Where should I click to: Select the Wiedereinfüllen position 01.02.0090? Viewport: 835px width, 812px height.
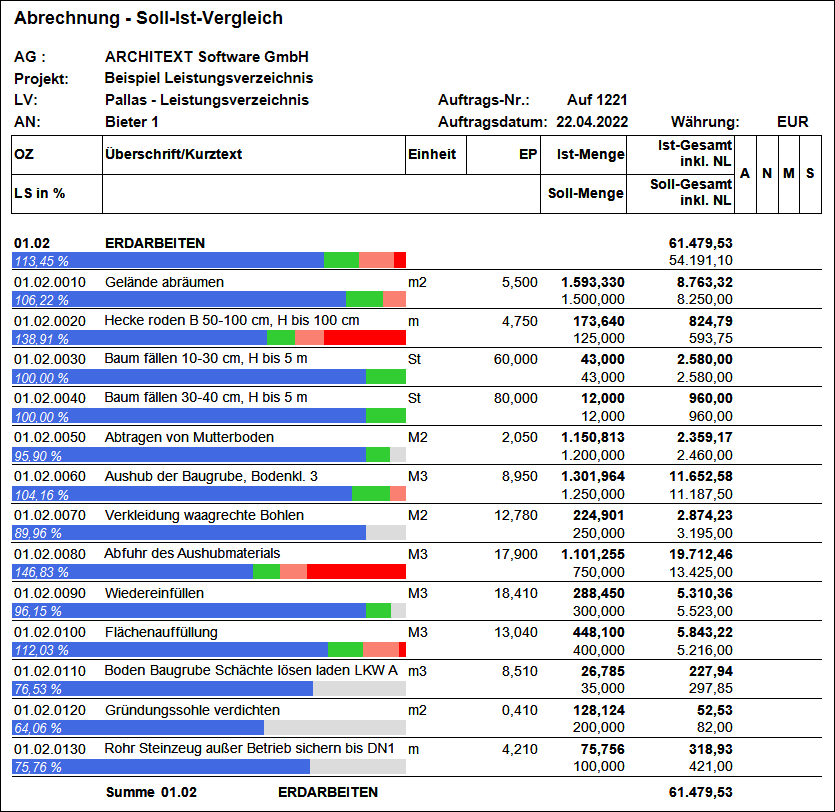point(416,601)
